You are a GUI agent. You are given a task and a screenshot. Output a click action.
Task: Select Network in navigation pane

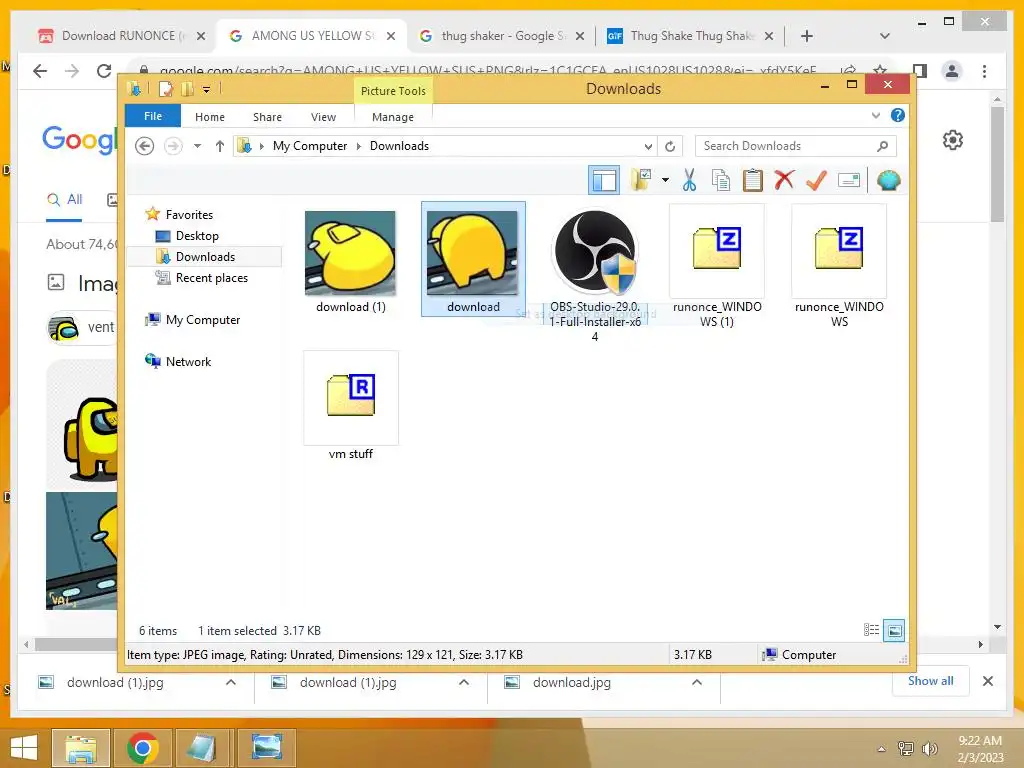point(188,362)
